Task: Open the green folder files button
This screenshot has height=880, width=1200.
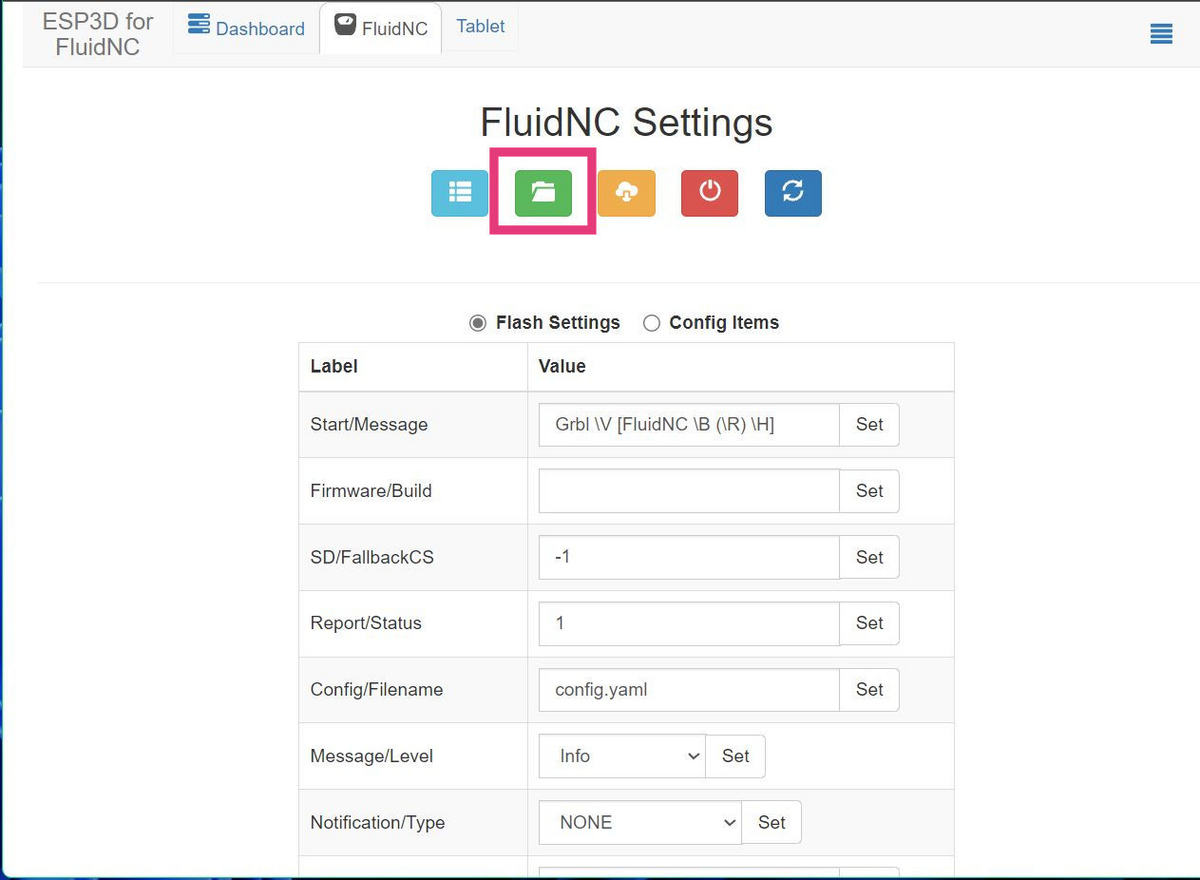Action: pyautogui.click(x=543, y=193)
